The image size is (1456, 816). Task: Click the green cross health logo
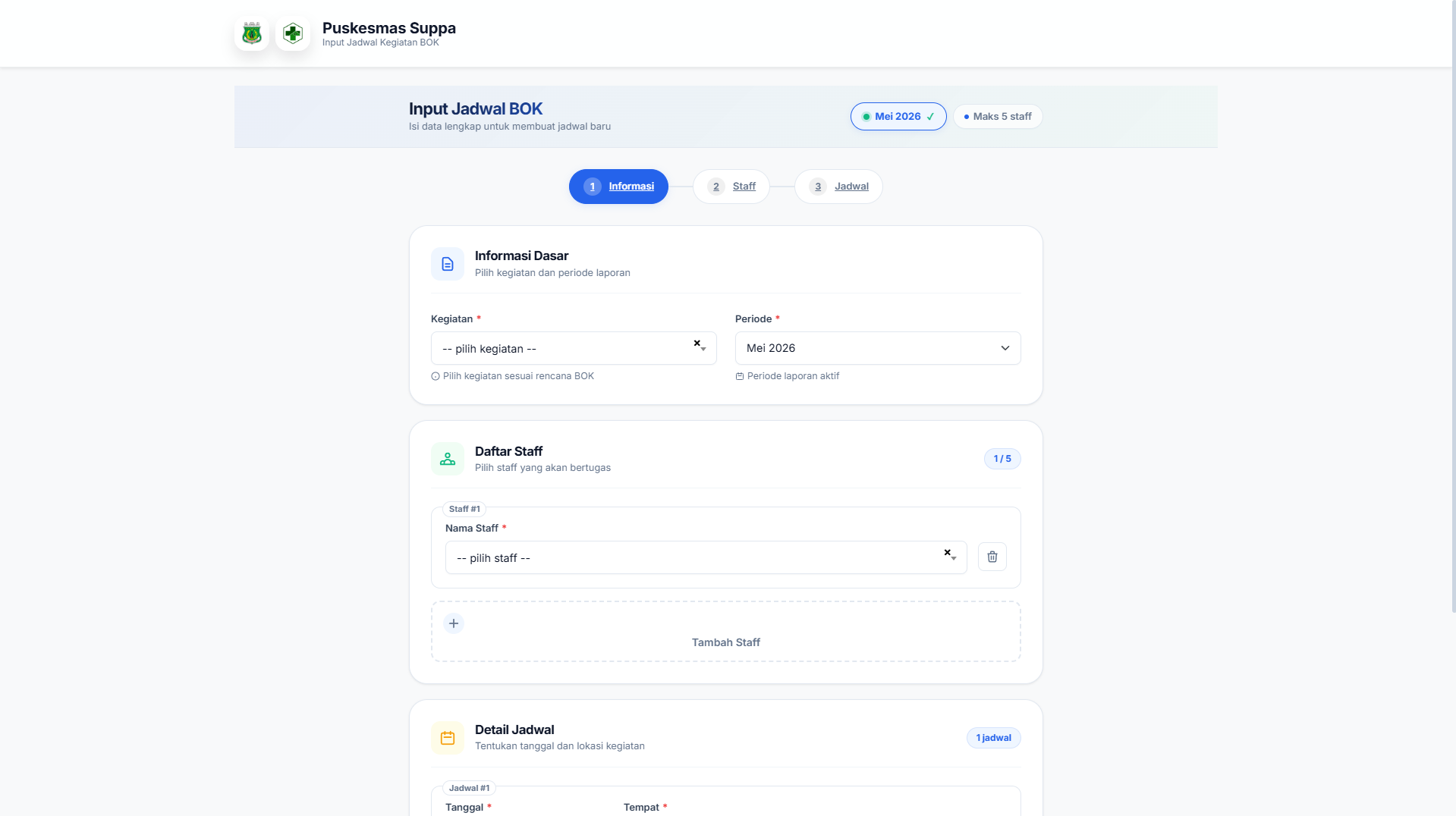point(293,33)
